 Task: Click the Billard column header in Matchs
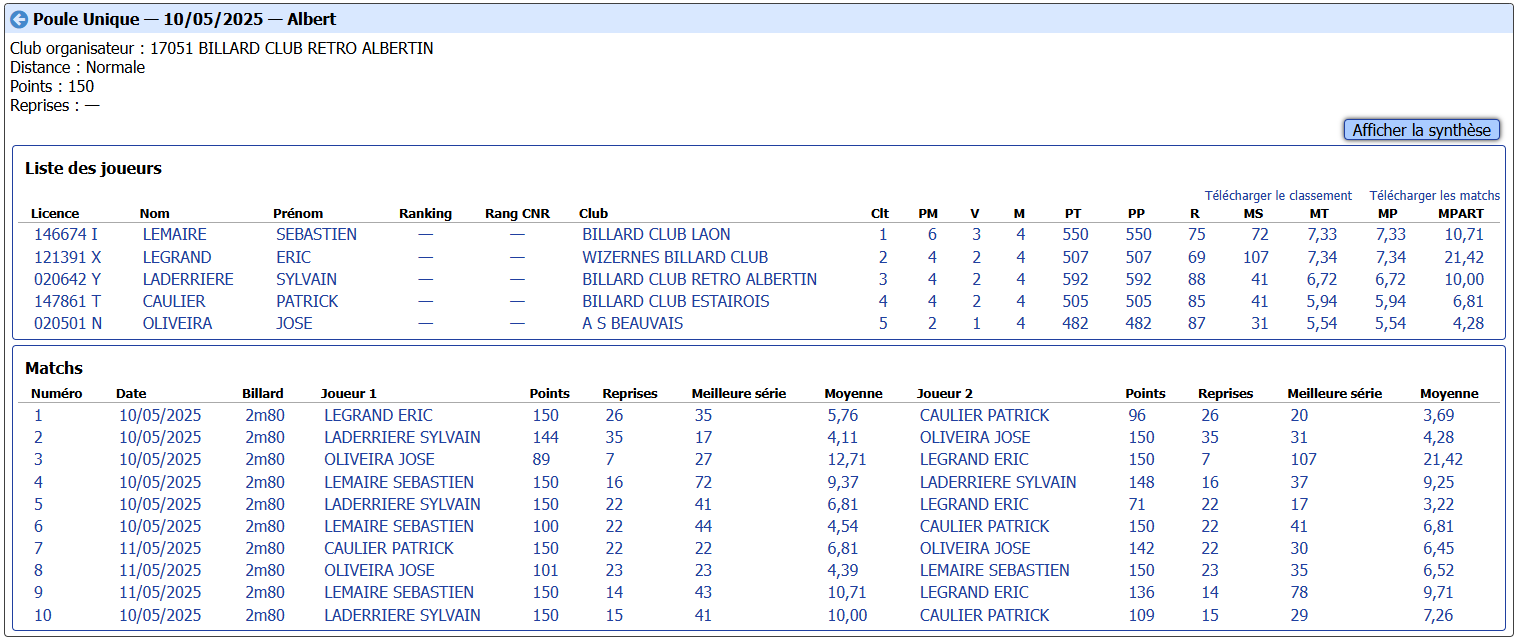[263, 393]
